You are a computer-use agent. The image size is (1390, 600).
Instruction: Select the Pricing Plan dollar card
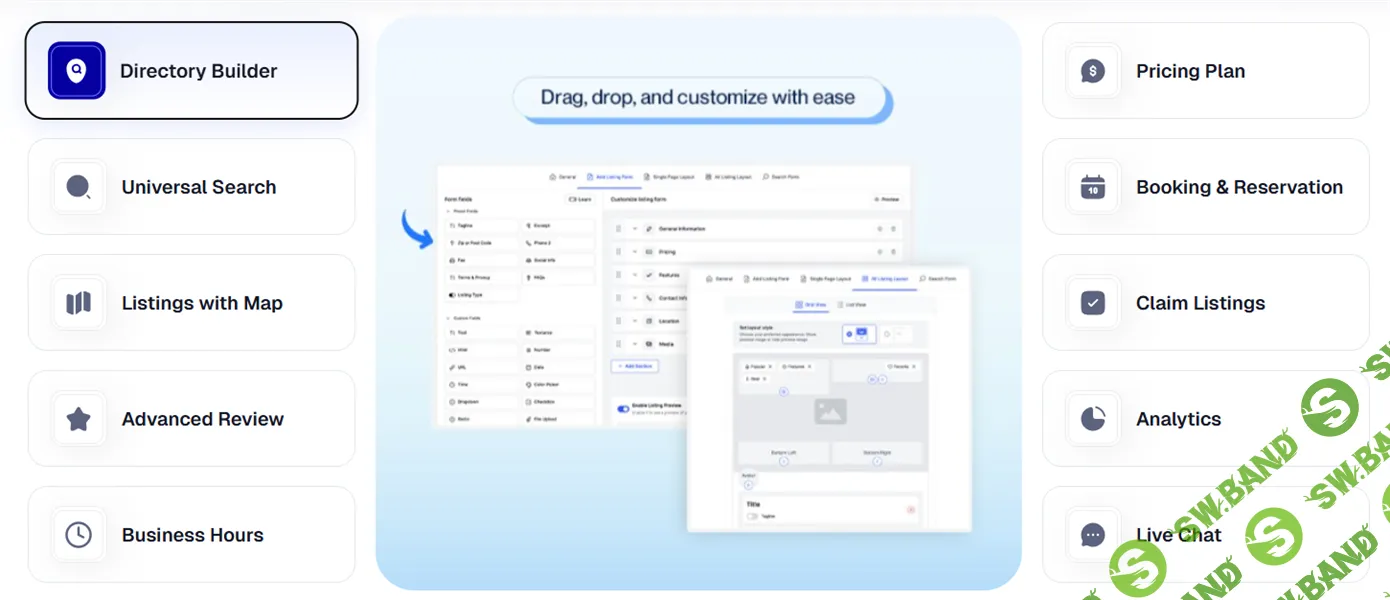pos(1205,71)
